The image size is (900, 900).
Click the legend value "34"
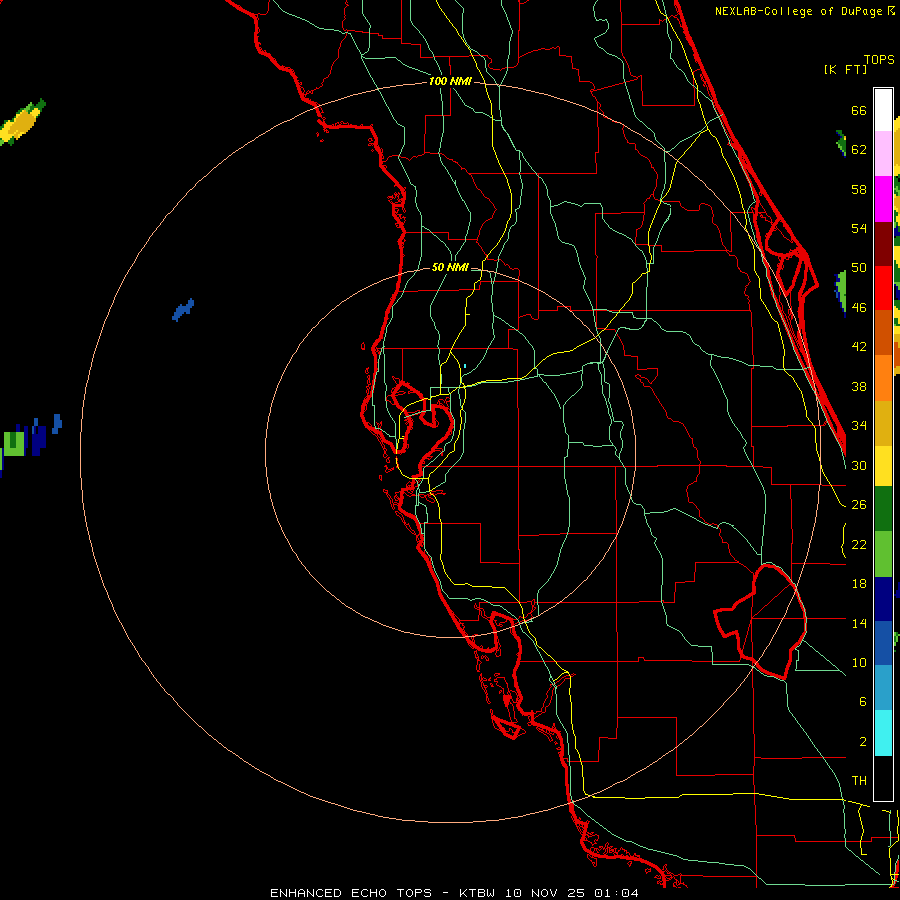pos(859,425)
